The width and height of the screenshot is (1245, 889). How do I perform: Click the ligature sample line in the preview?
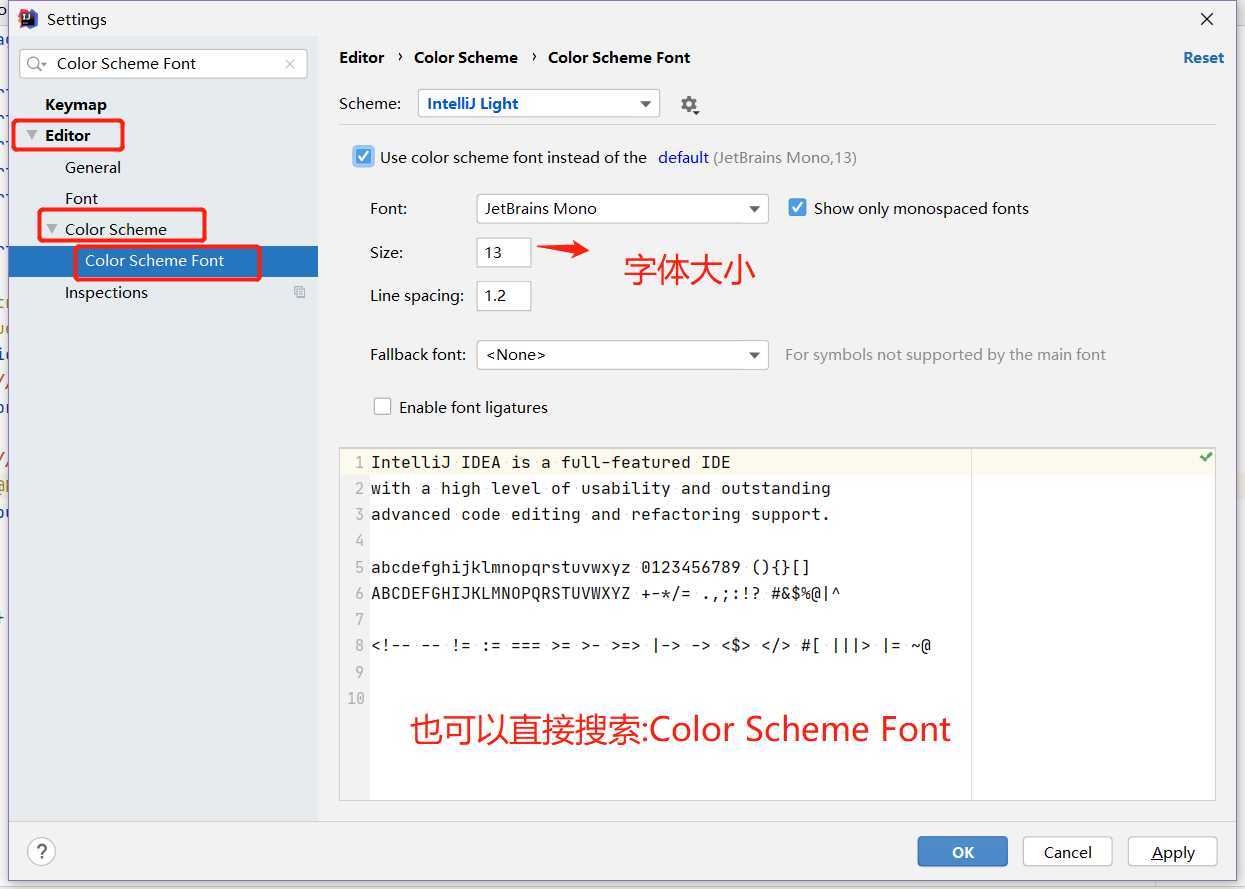click(x=651, y=645)
